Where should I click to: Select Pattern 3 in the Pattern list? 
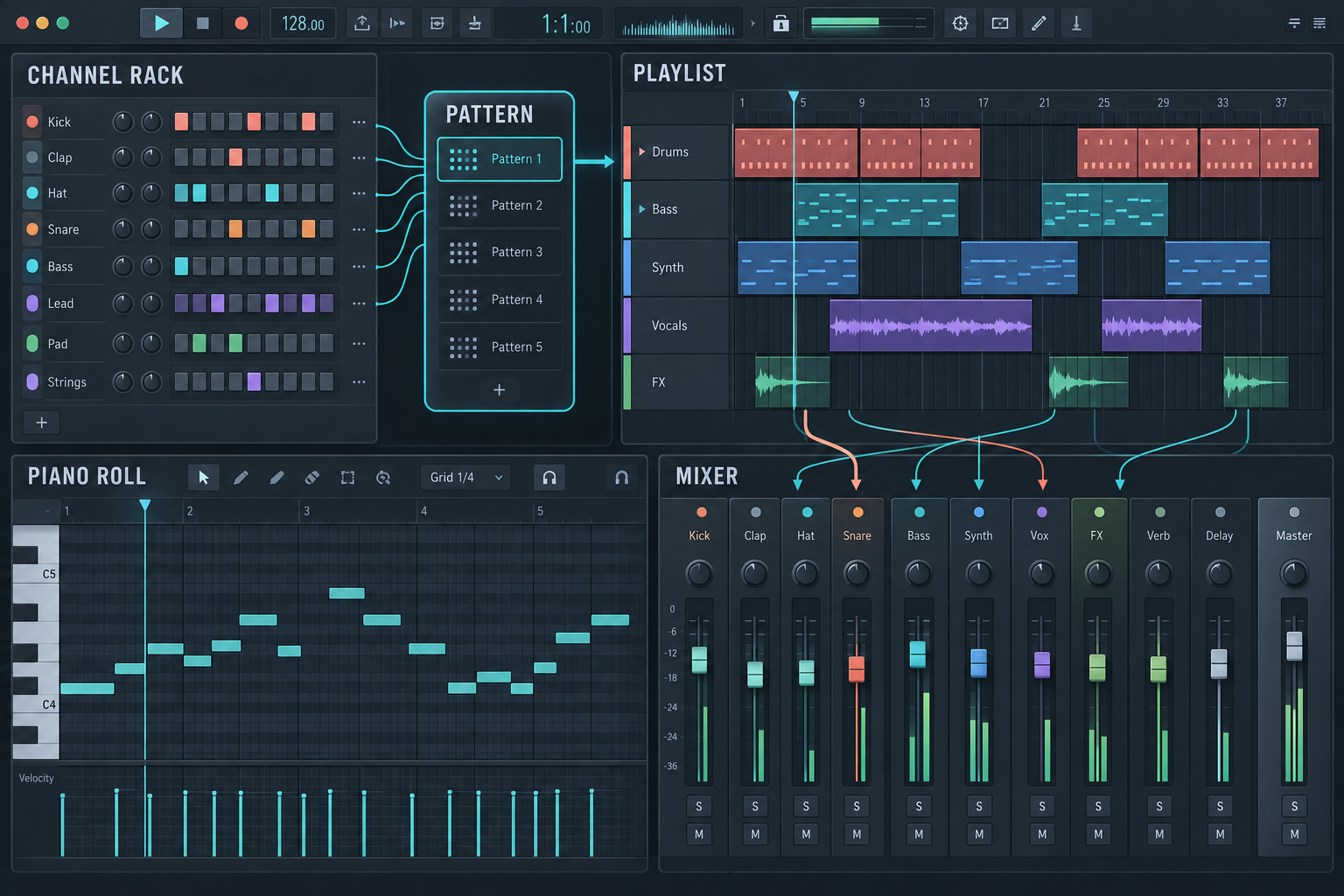tap(500, 252)
